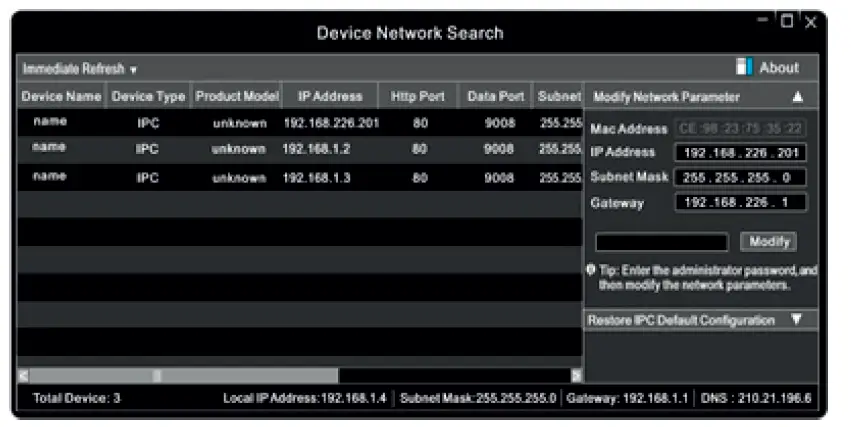Click the administrator password field
851x427 pixels.
[661, 242]
